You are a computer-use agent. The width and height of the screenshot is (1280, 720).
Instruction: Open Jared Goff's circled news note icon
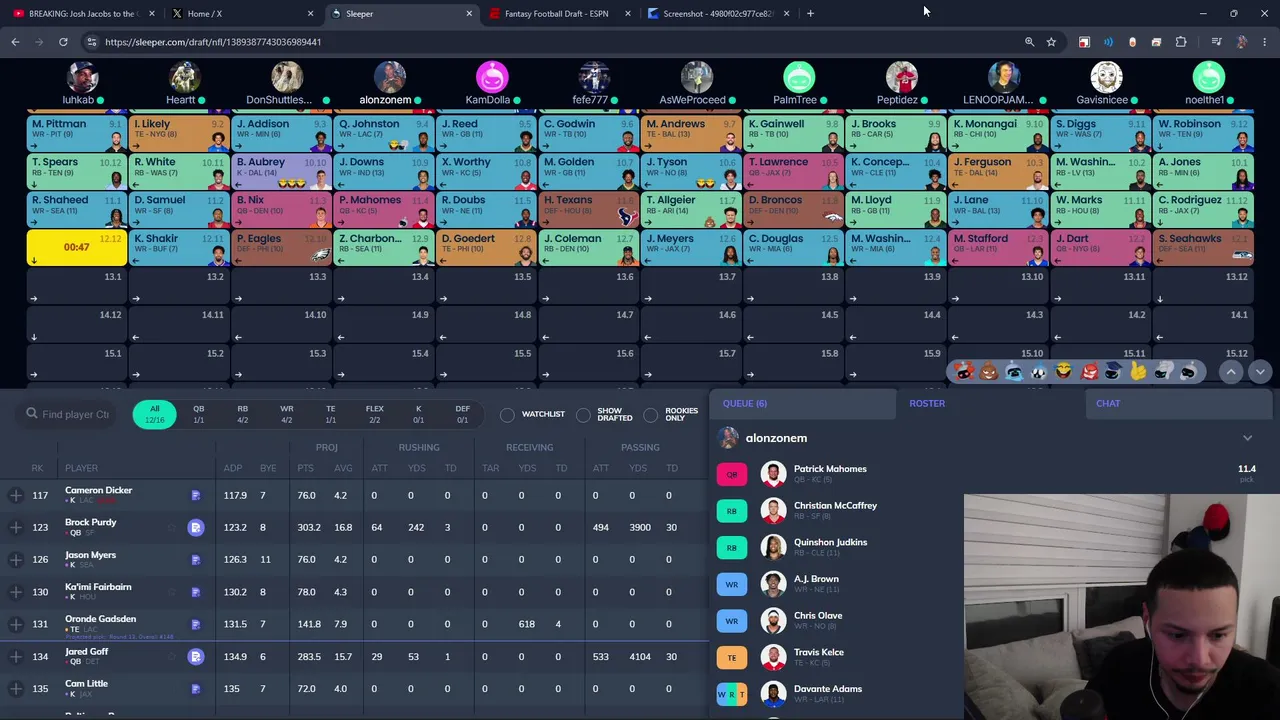point(196,657)
